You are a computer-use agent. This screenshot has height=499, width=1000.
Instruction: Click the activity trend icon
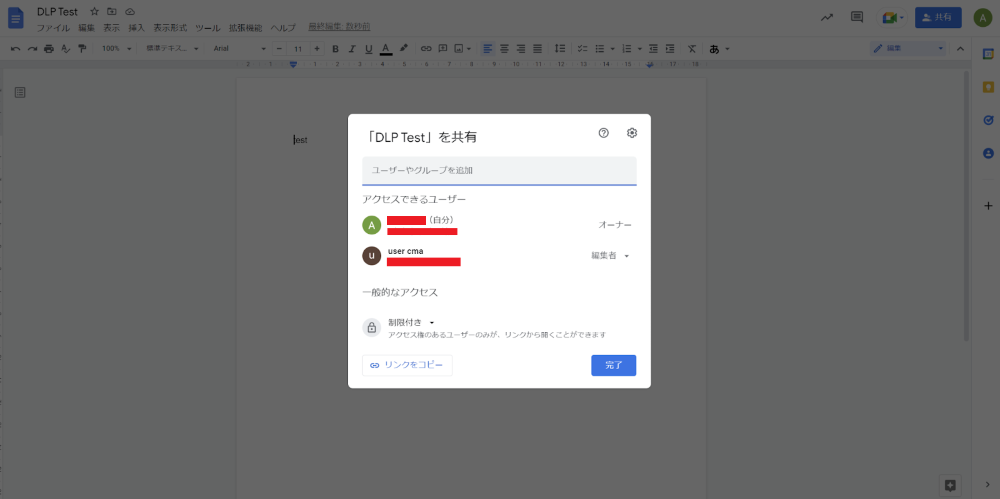[826, 17]
